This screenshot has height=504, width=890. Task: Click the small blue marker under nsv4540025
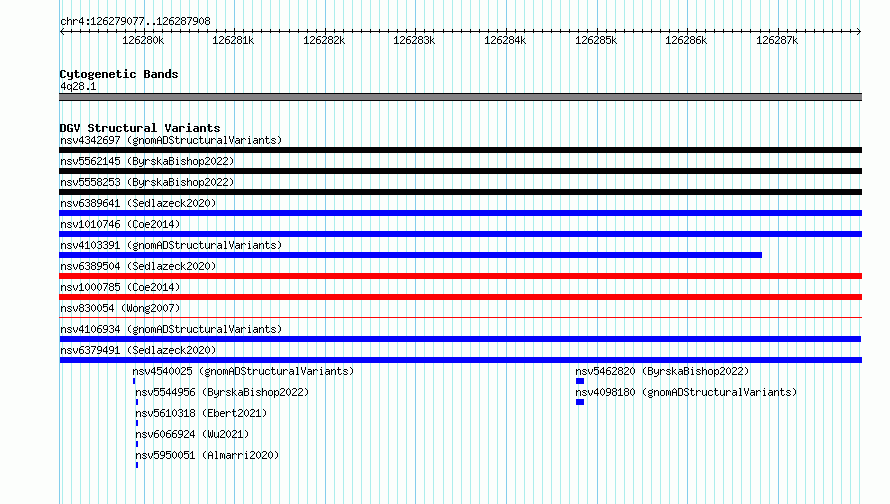134,381
